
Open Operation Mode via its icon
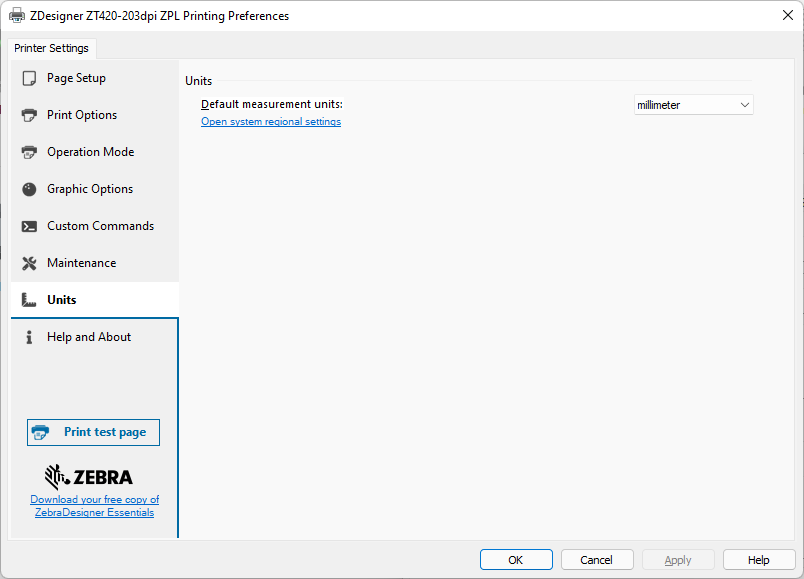click(29, 152)
